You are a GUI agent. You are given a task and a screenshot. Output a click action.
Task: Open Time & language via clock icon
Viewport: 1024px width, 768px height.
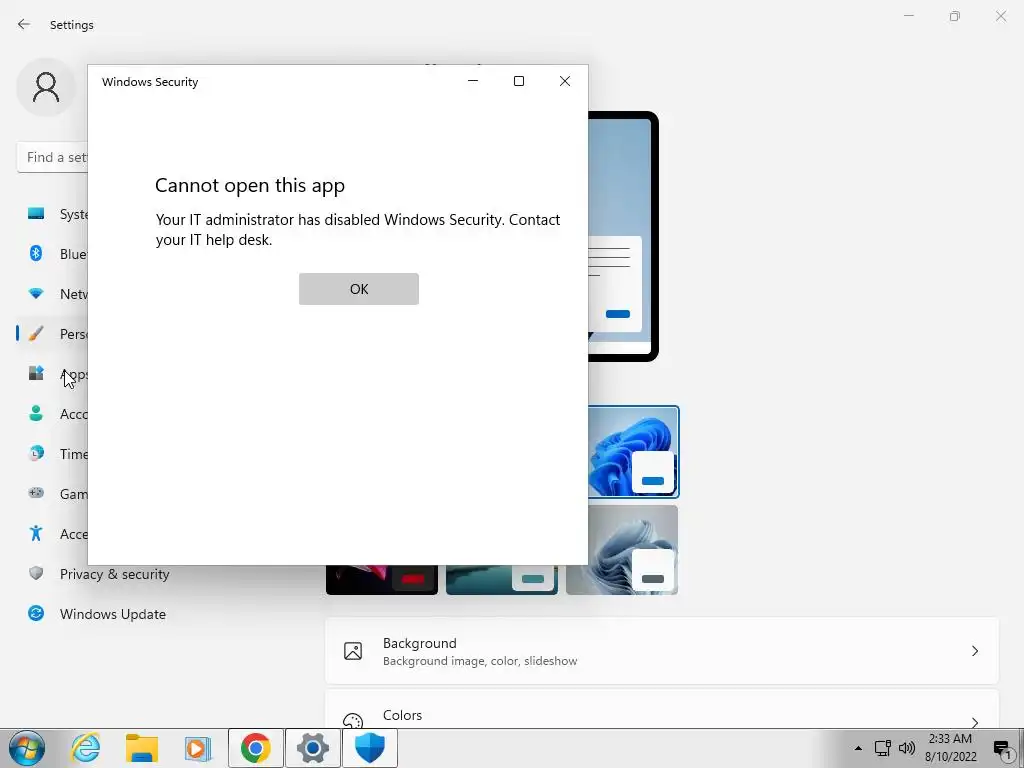point(36,453)
